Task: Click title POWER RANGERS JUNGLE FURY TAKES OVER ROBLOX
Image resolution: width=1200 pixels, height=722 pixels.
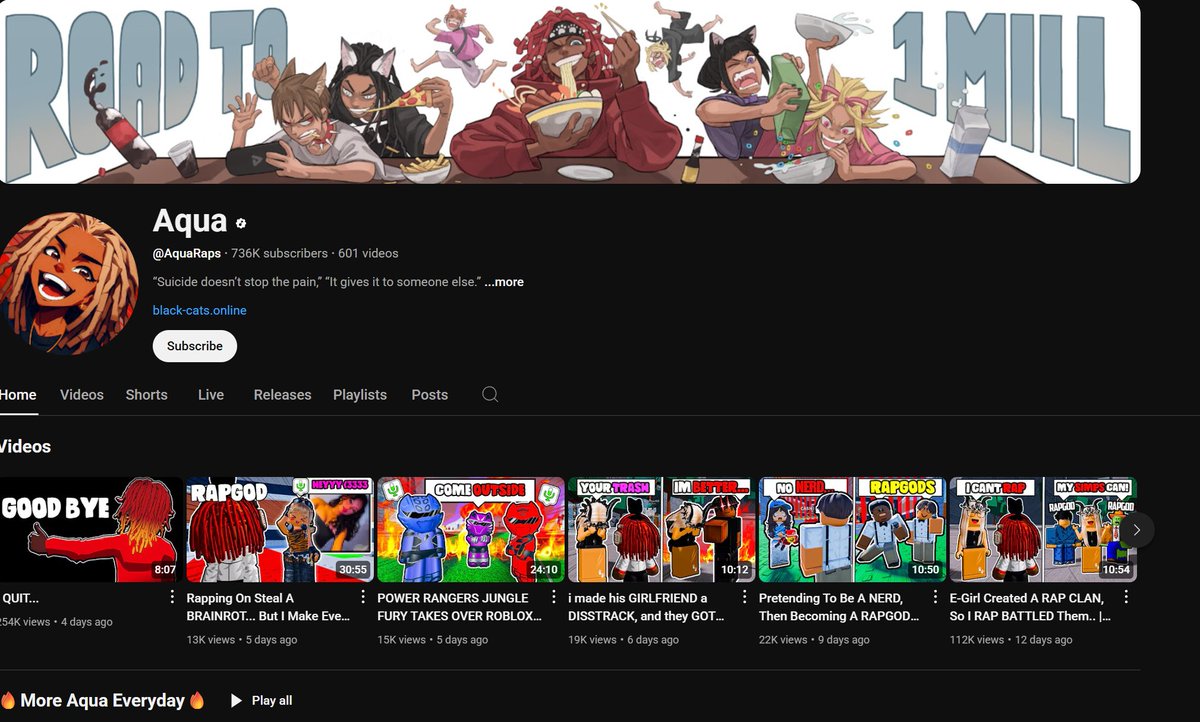Action: pos(459,607)
